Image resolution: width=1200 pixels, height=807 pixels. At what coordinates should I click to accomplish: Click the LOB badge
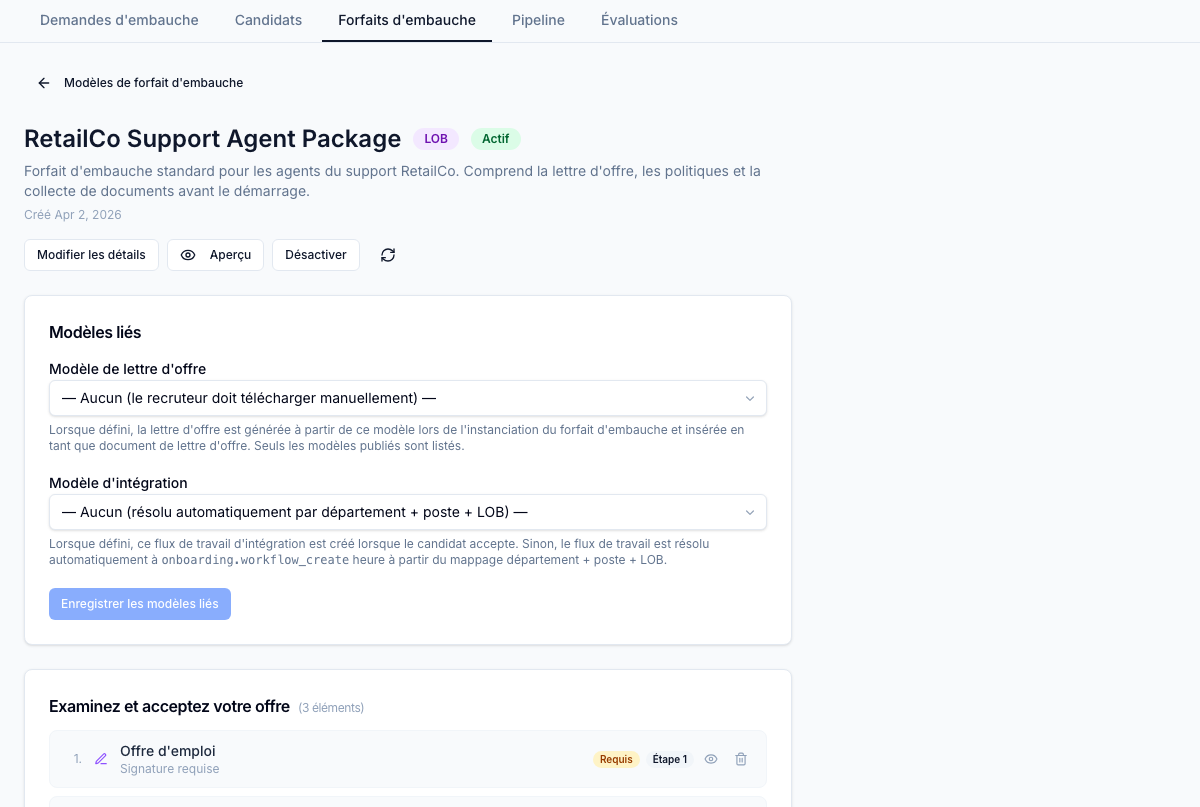(436, 139)
